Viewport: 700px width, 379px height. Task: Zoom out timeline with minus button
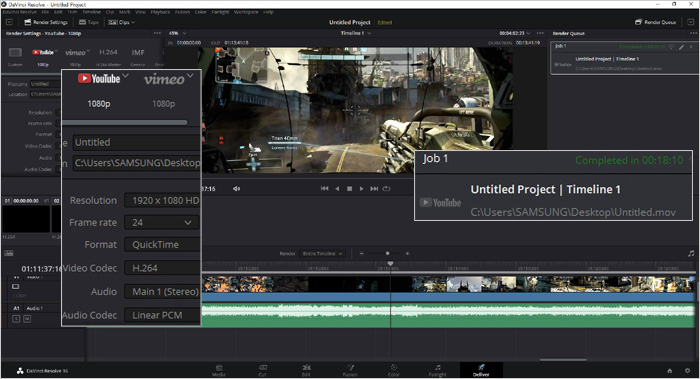[x=361, y=253]
